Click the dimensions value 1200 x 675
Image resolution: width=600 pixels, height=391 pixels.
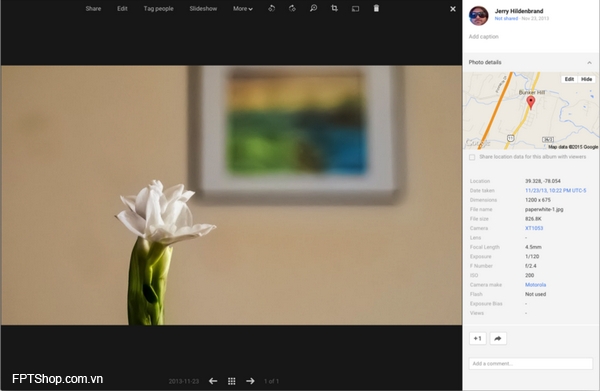click(x=538, y=200)
